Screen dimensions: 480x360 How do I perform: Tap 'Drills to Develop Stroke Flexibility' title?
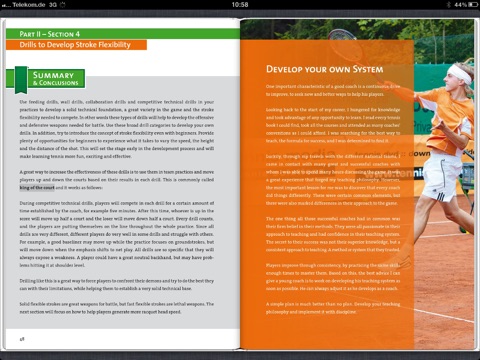pyautogui.click(x=75, y=45)
